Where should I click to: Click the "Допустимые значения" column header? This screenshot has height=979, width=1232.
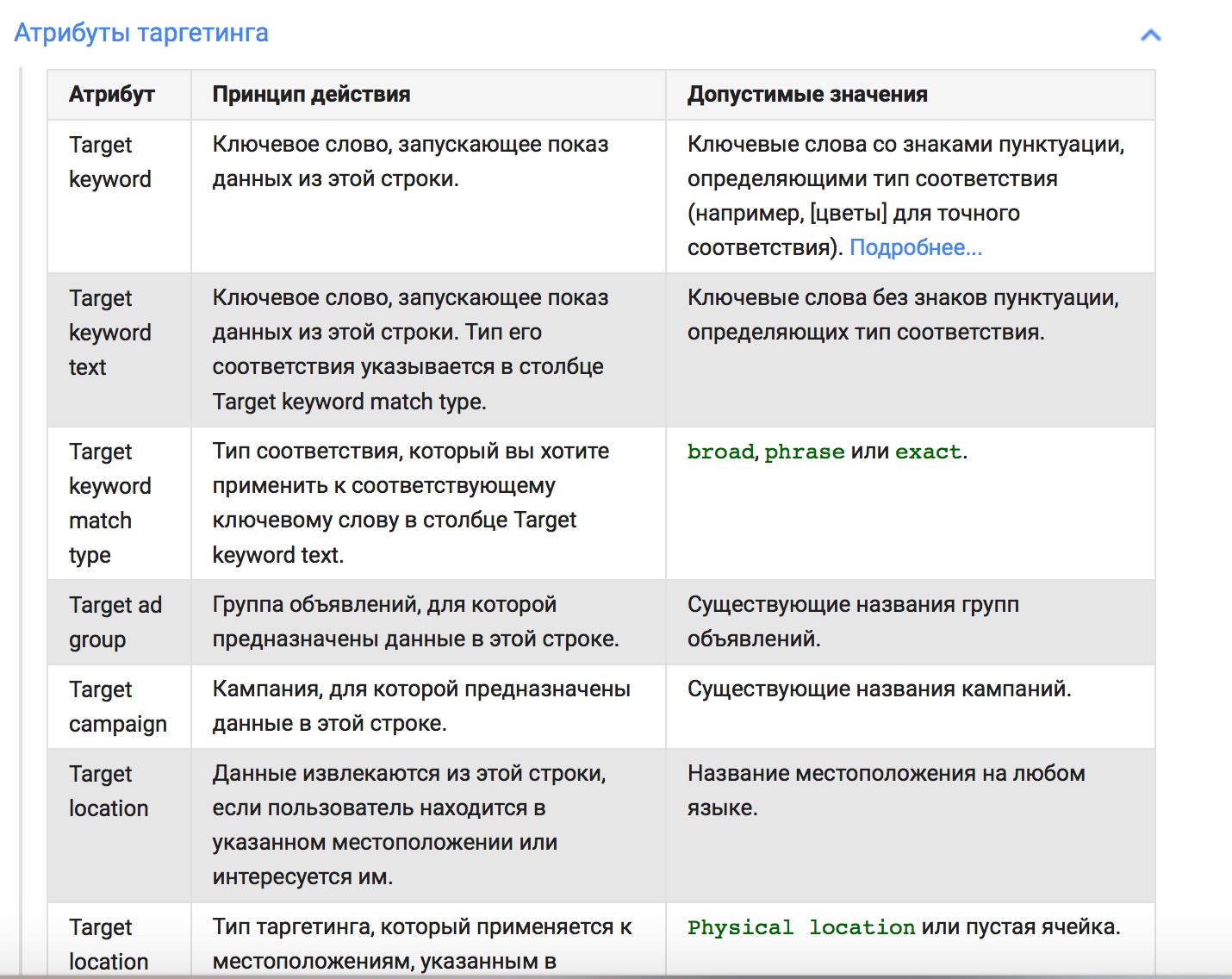coord(807,94)
